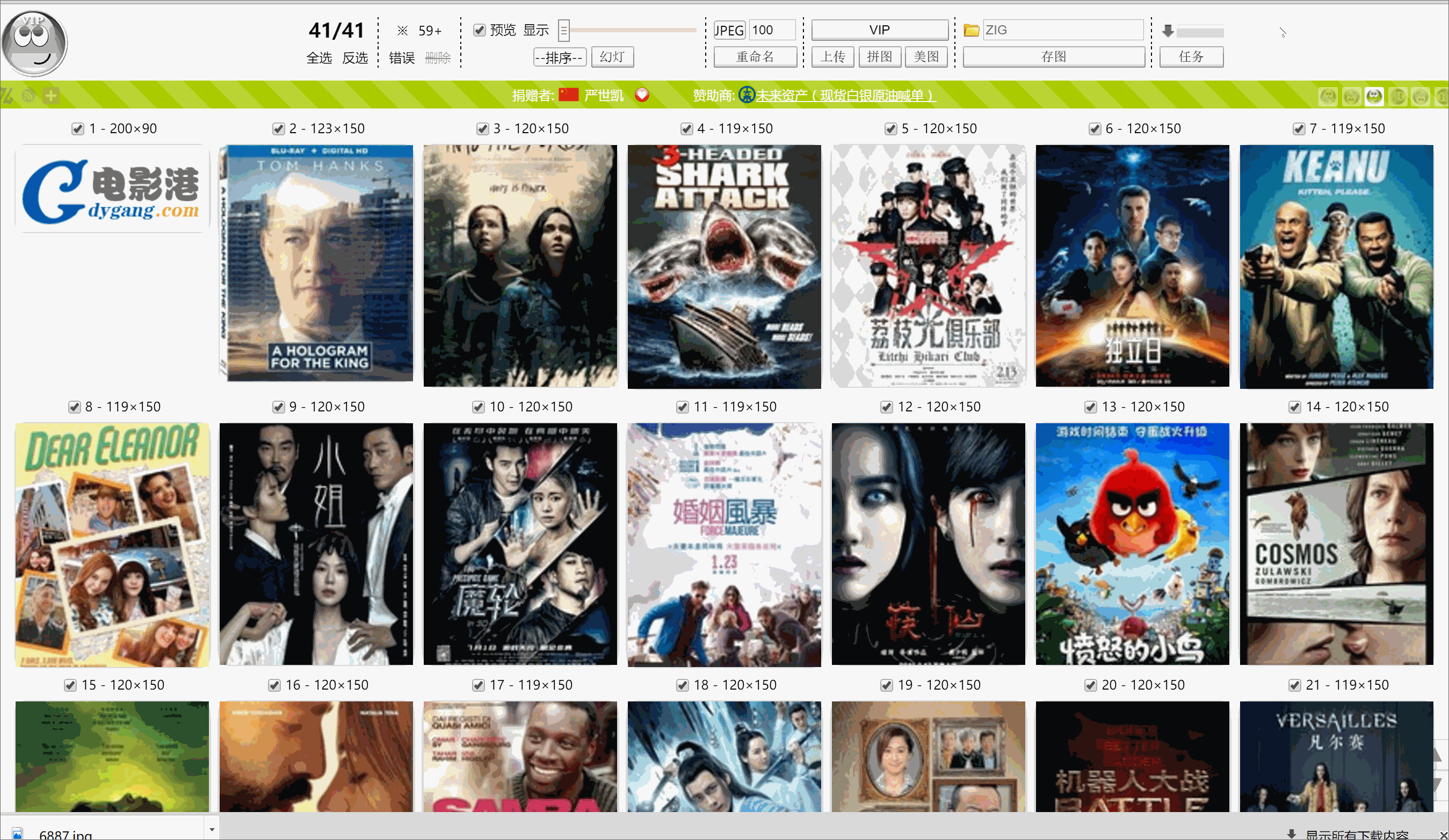This screenshot has height=840, width=1449.
Task: Click the download arrow icon above 任务
Action: point(1167,31)
